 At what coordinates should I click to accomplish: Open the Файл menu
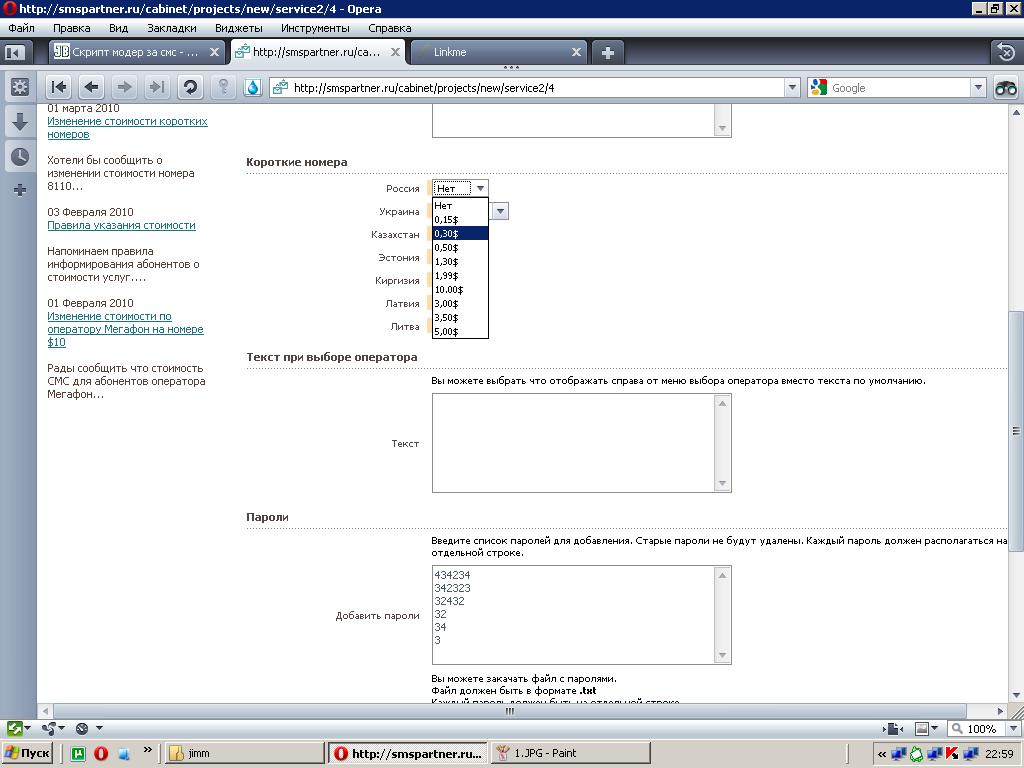22,28
